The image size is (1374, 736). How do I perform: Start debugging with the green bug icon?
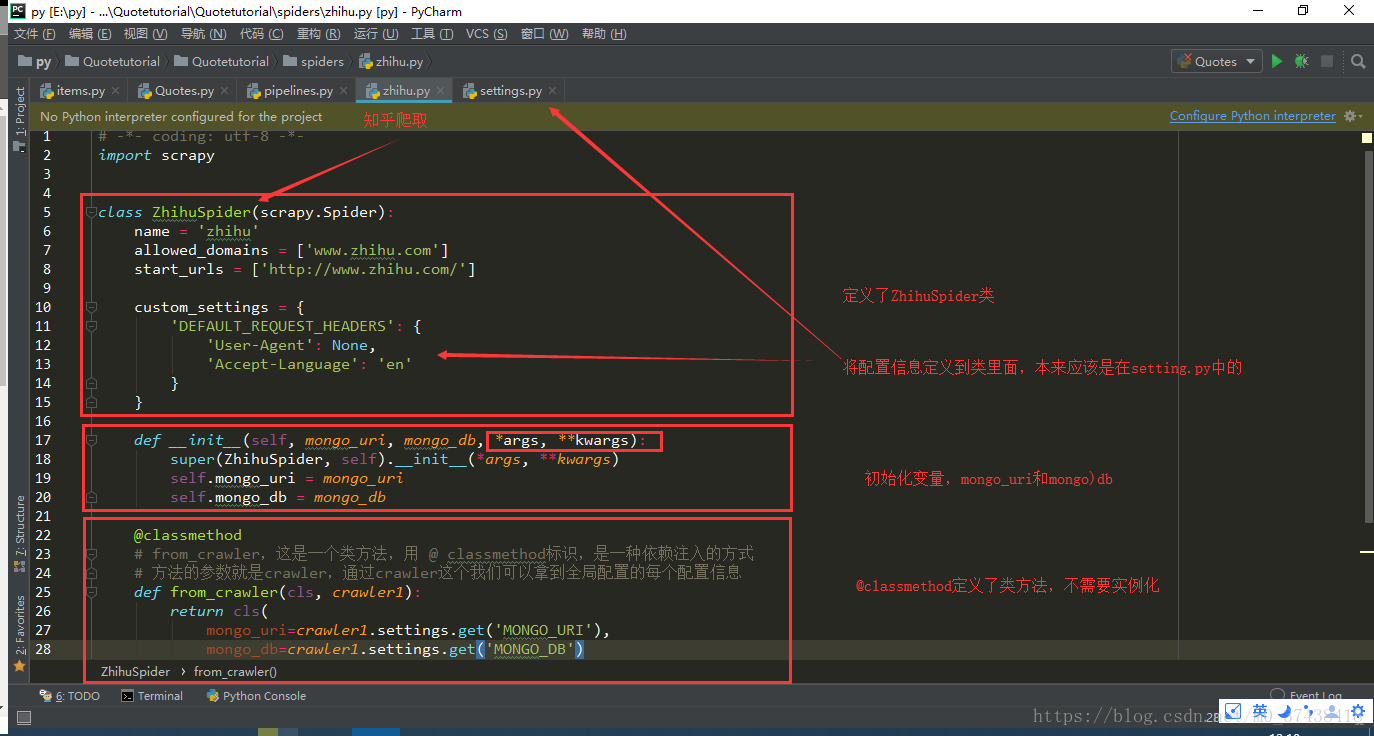[x=1301, y=61]
